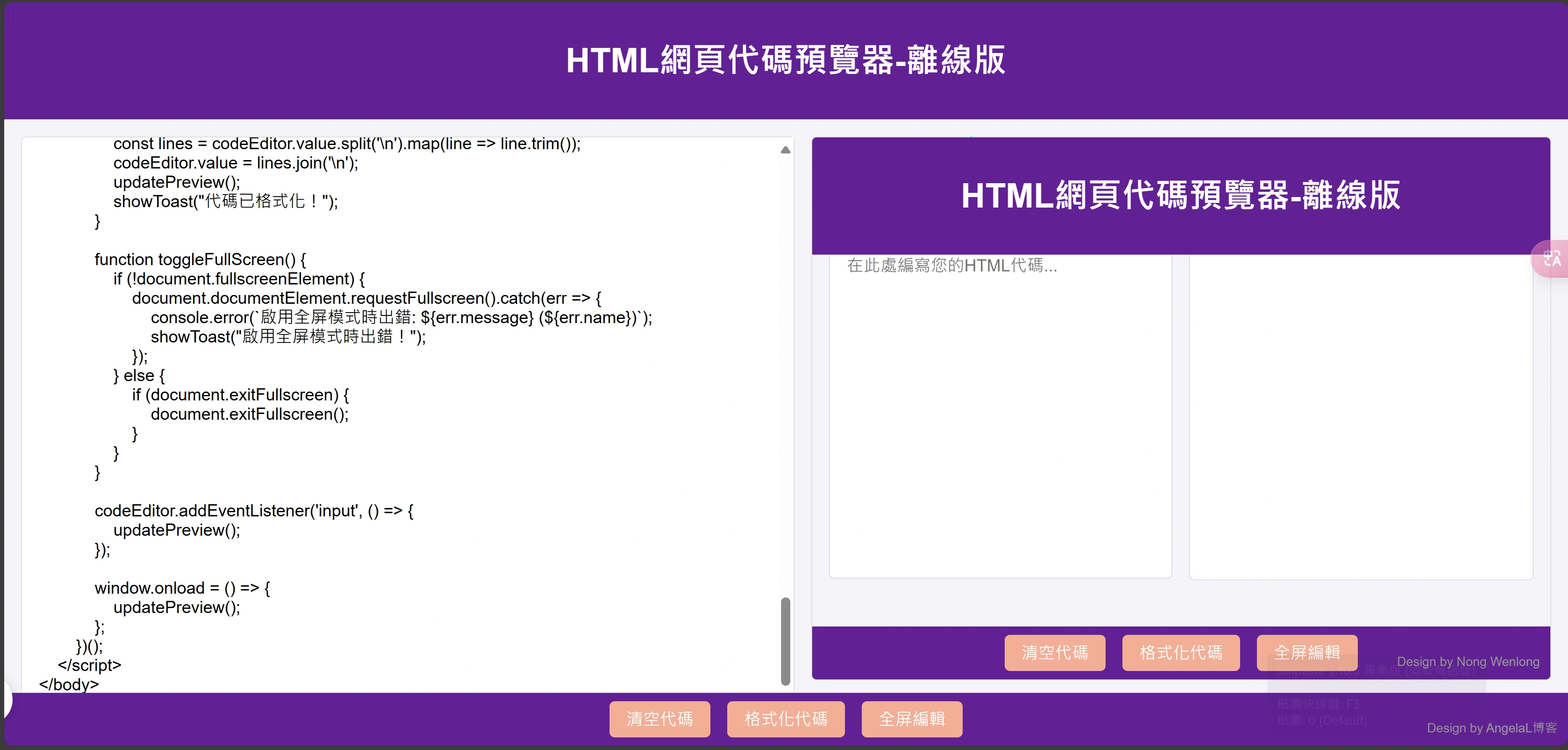Image resolution: width=1568 pixels, height=750 pixels.
Task: Click the main page title HTML網頁代碼預覽器-離線版
Action: pyautogui.click(x=785, y=60)
